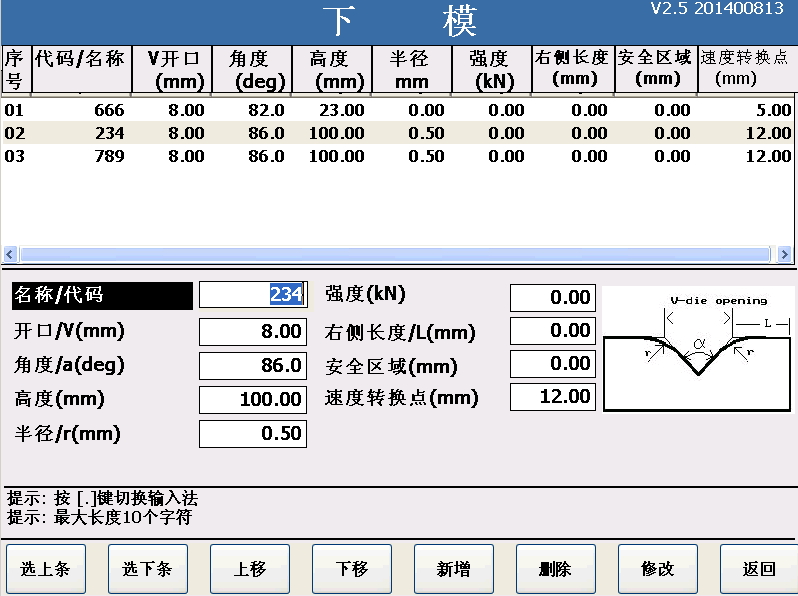
Task: Add a new die with 新增
Action: point(453,569)
